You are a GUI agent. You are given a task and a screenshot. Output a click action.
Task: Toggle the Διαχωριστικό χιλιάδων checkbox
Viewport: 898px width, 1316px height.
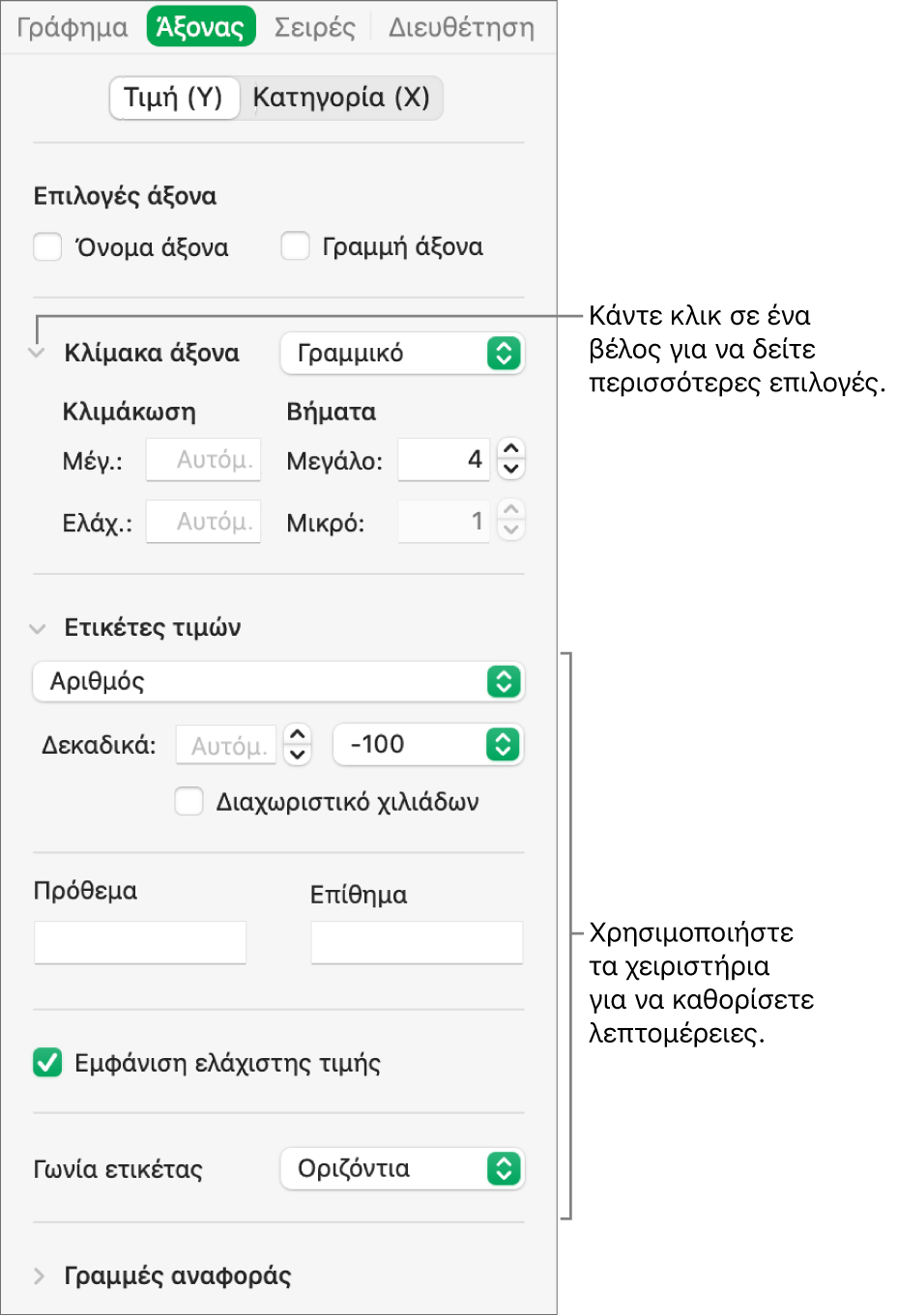click(188, 801)
